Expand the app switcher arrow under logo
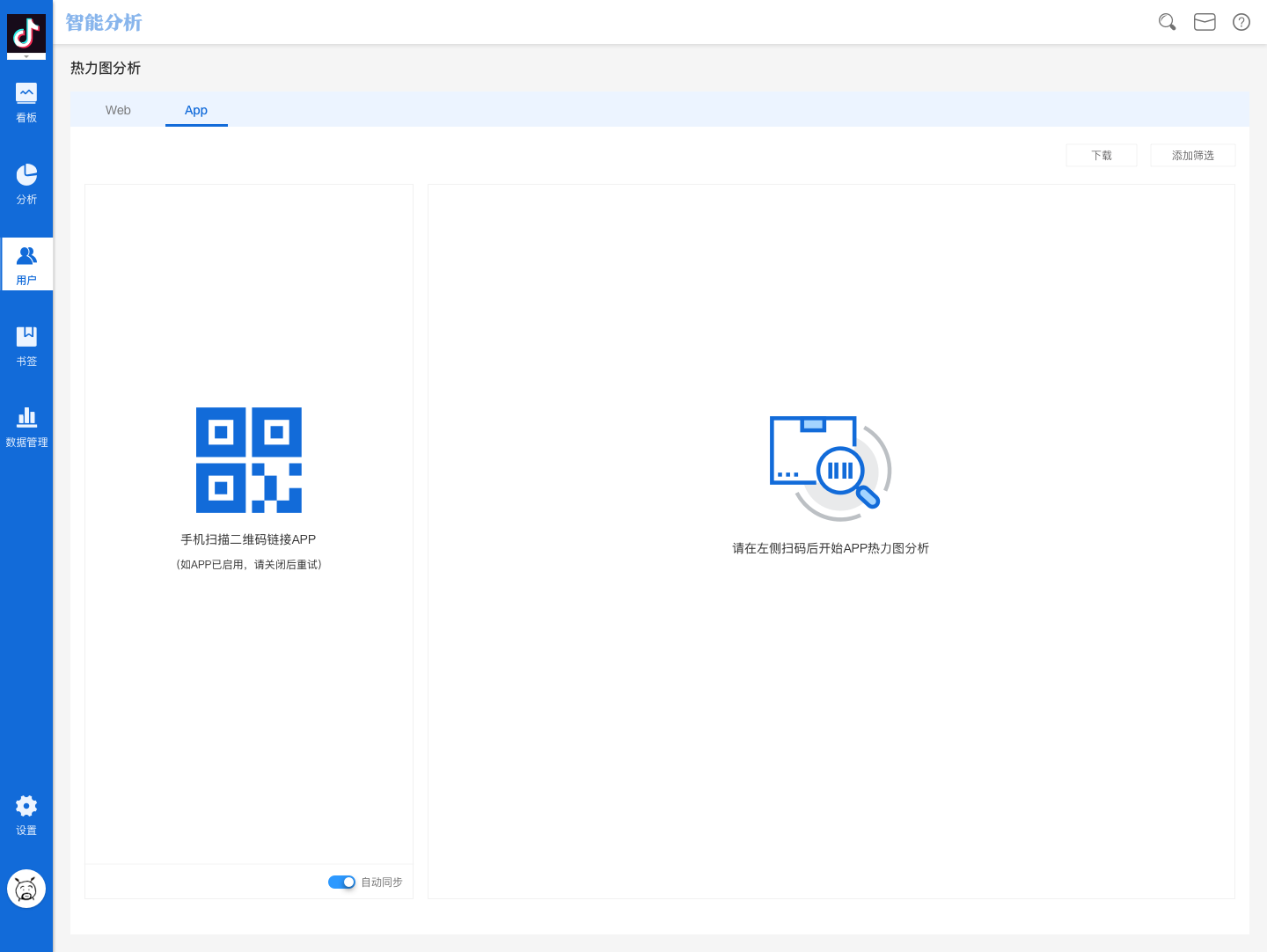Viewport: 1267px width, 952px height. 26,56
